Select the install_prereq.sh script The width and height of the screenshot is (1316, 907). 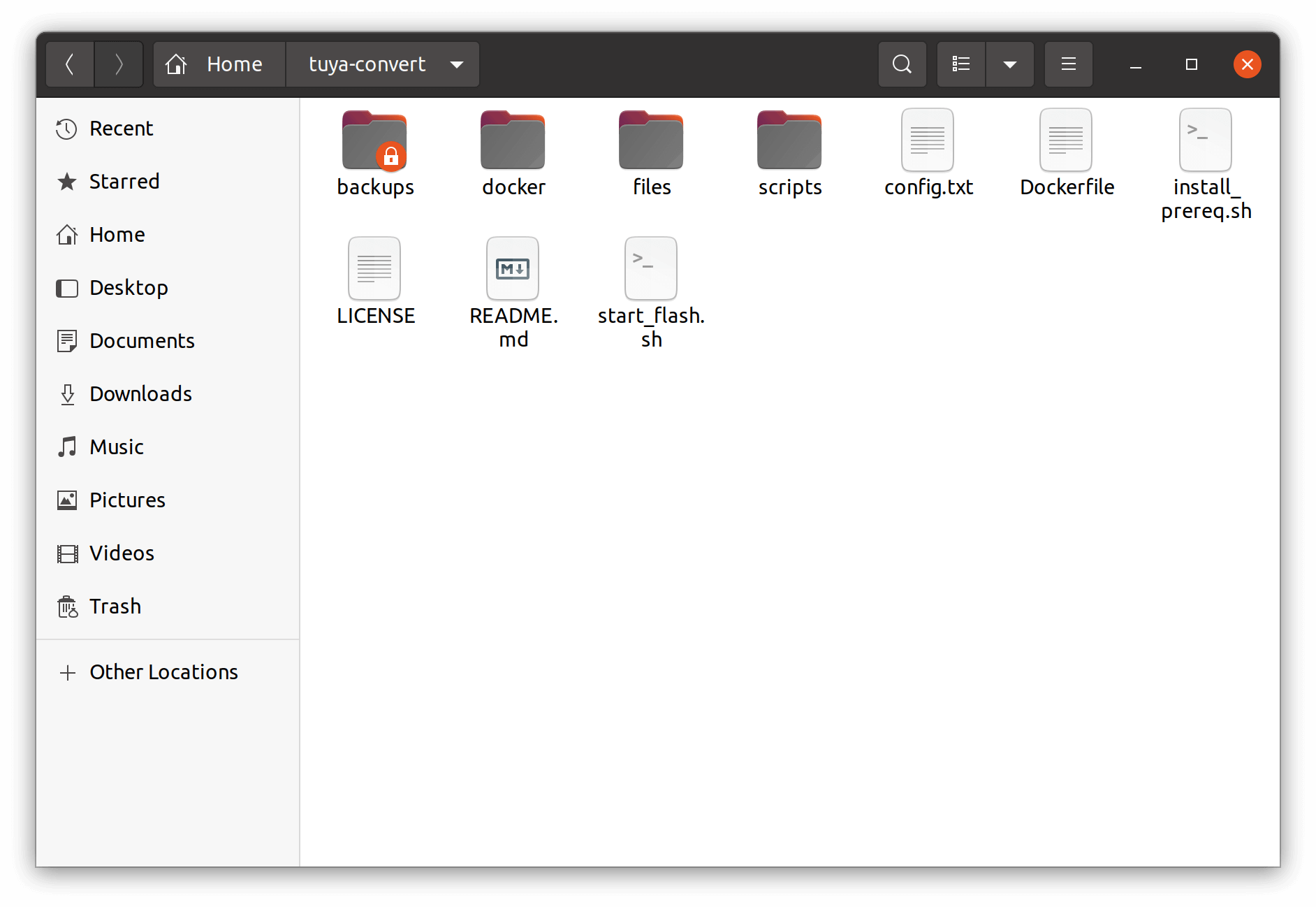point(1205,142)
